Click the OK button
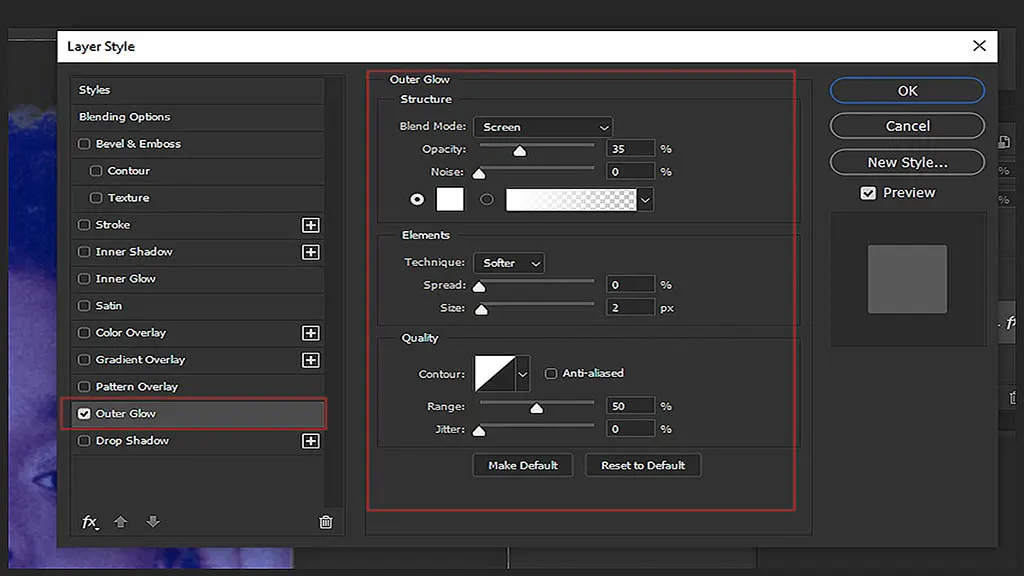1024x576 pixels. (907, 91)
